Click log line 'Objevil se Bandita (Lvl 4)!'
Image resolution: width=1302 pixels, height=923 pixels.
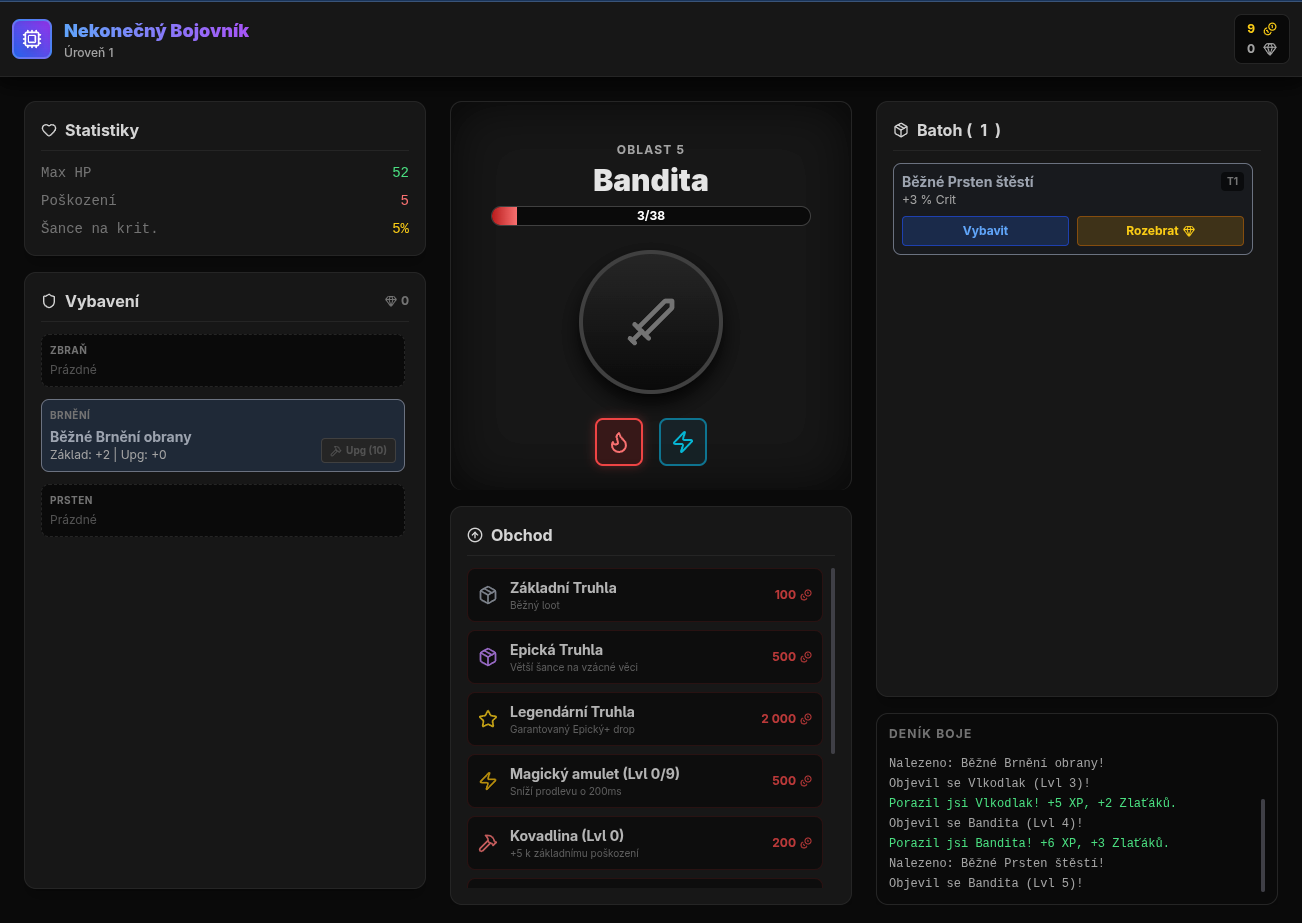pos(986,823)
